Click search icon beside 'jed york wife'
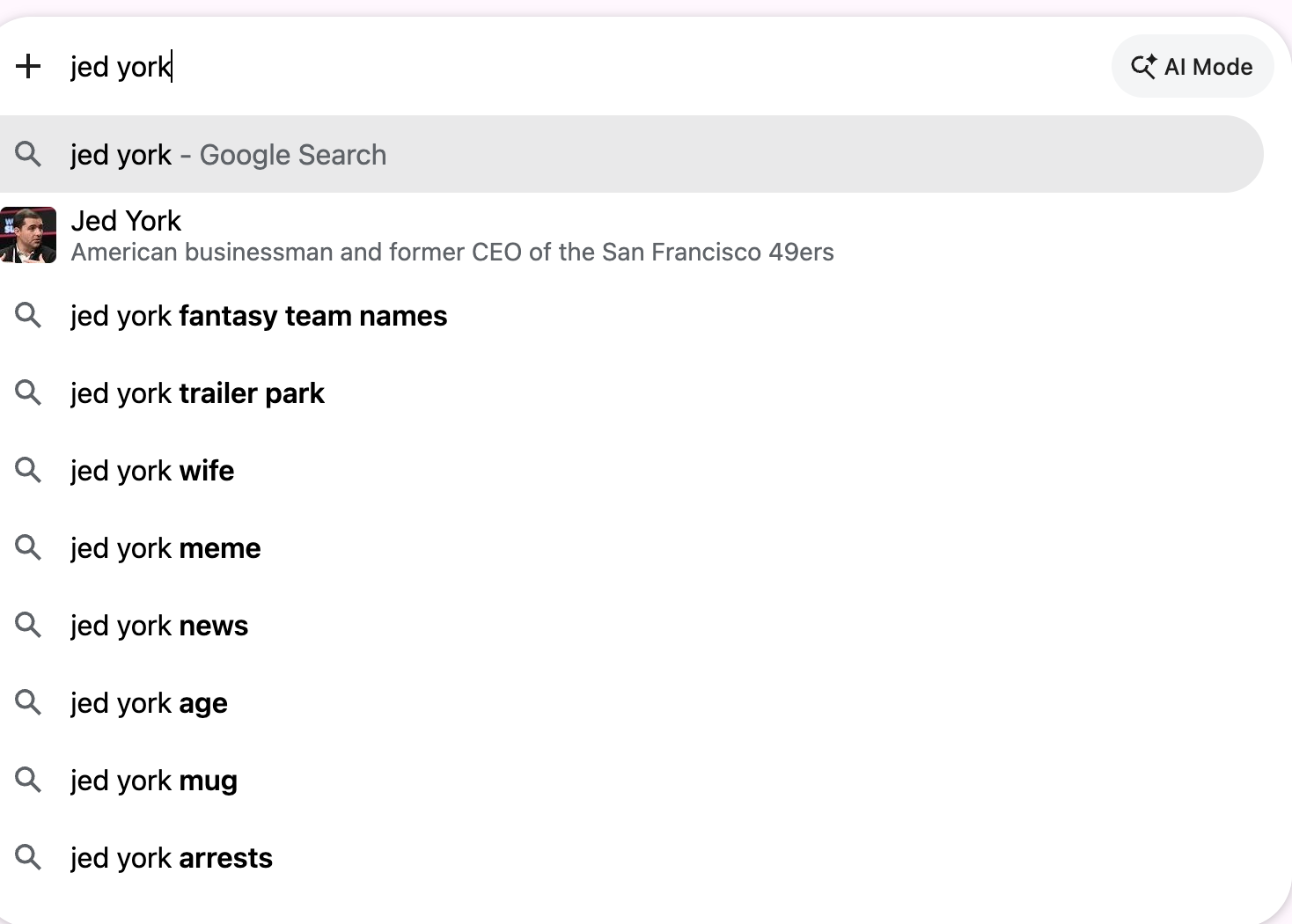Image resolution: width=1292 pixels, height=924 pixels. 28,470
